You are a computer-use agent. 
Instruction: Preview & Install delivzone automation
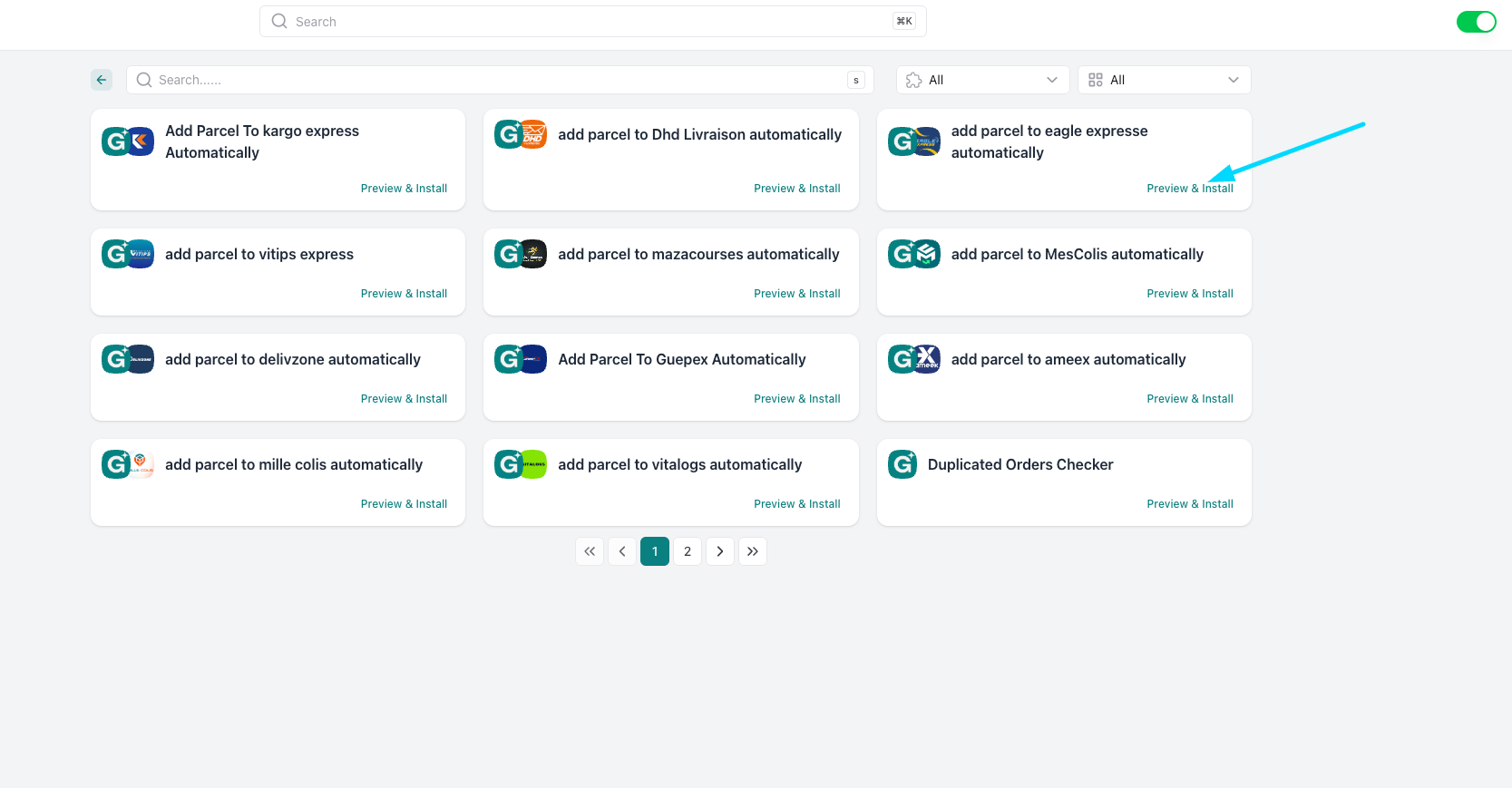(x=404, y=399)
